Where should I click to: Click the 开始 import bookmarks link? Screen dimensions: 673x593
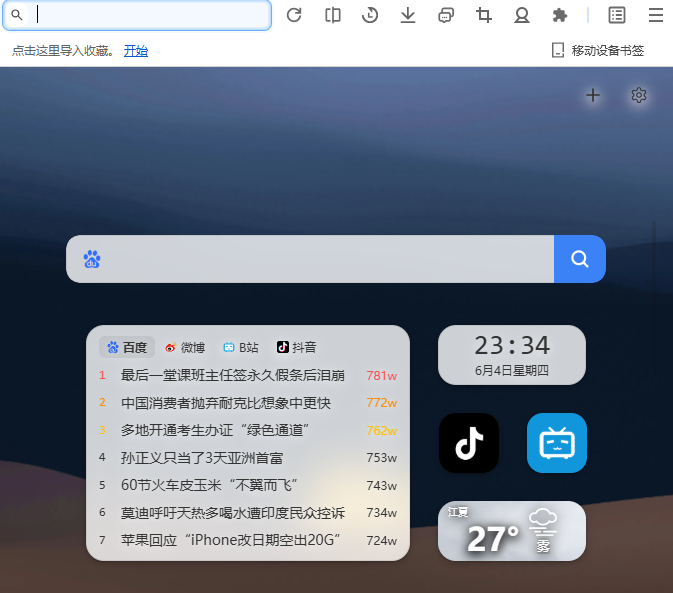pos(136,51)
